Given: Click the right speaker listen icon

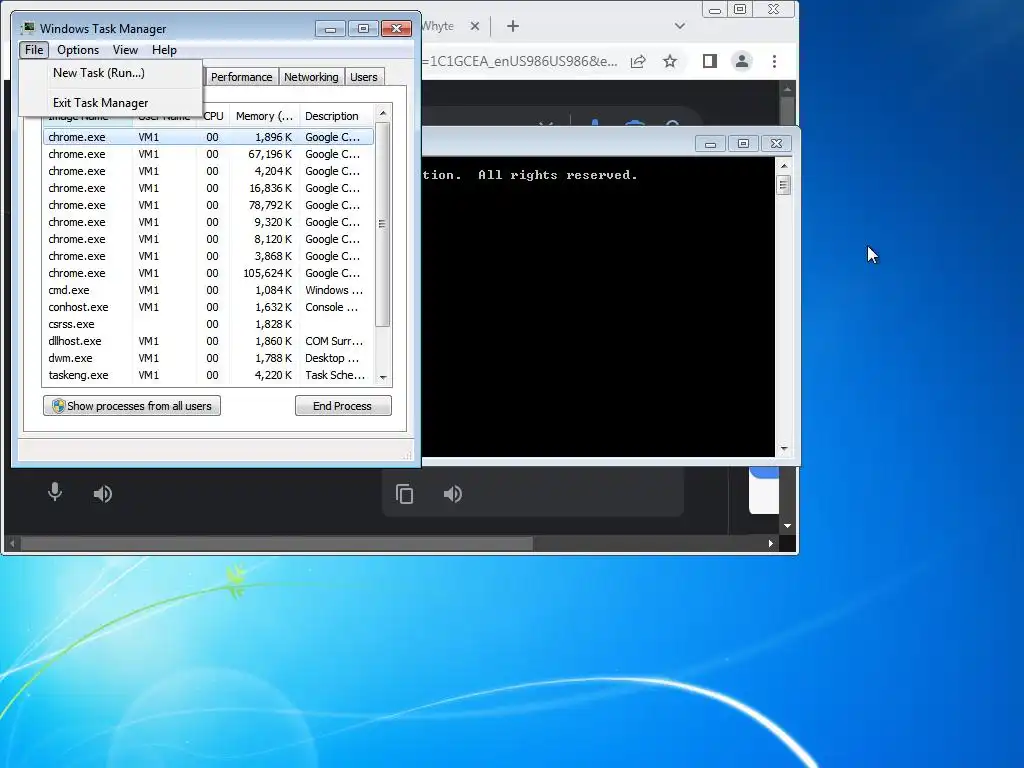Looking at the screenshot, I should [453, 494].
